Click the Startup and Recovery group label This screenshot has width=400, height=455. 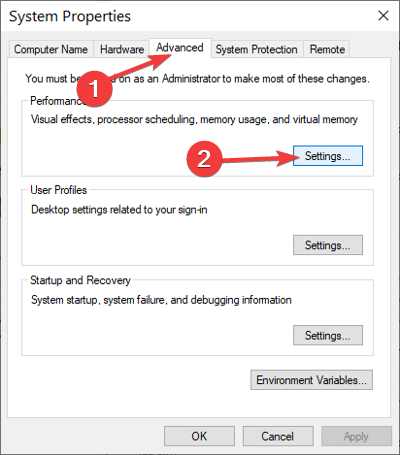[x=80, y=280]
